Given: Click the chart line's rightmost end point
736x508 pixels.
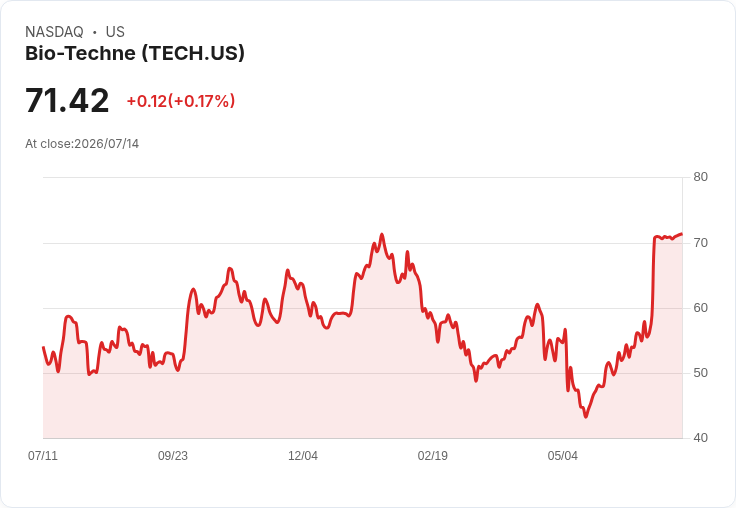Looking at the screenshot, I should click(x=682, y=233).
